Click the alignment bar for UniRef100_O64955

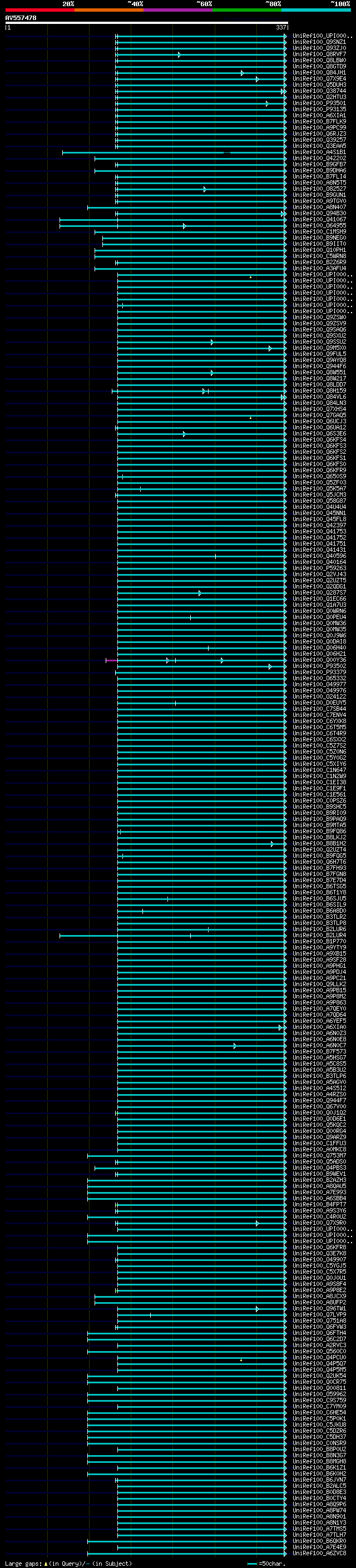(x=173, y=226)
